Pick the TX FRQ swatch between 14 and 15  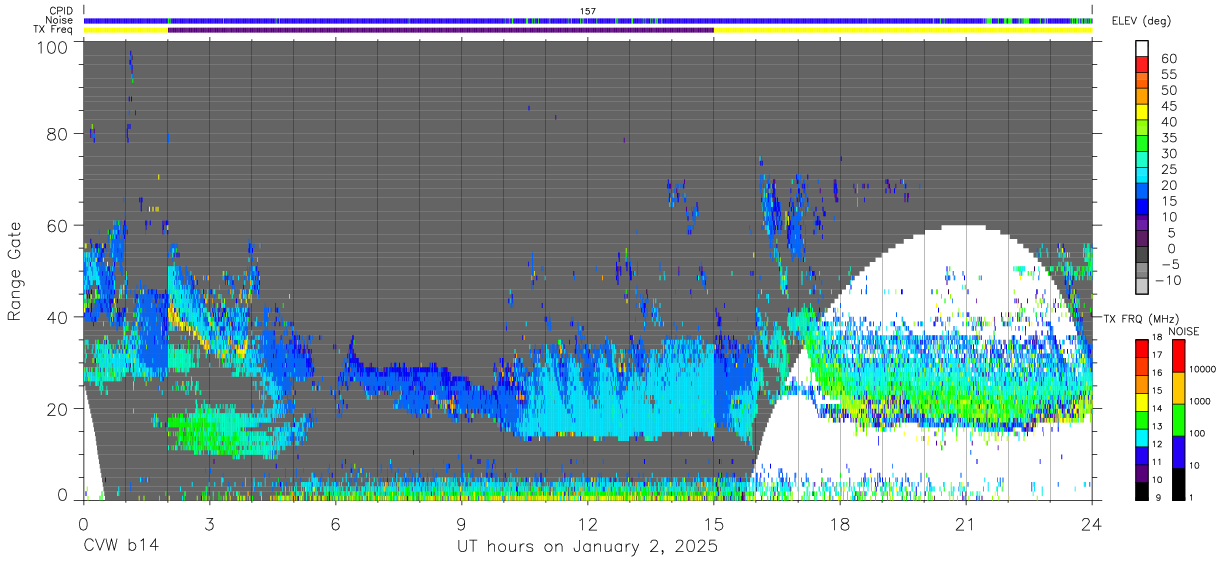[1142, 401]
